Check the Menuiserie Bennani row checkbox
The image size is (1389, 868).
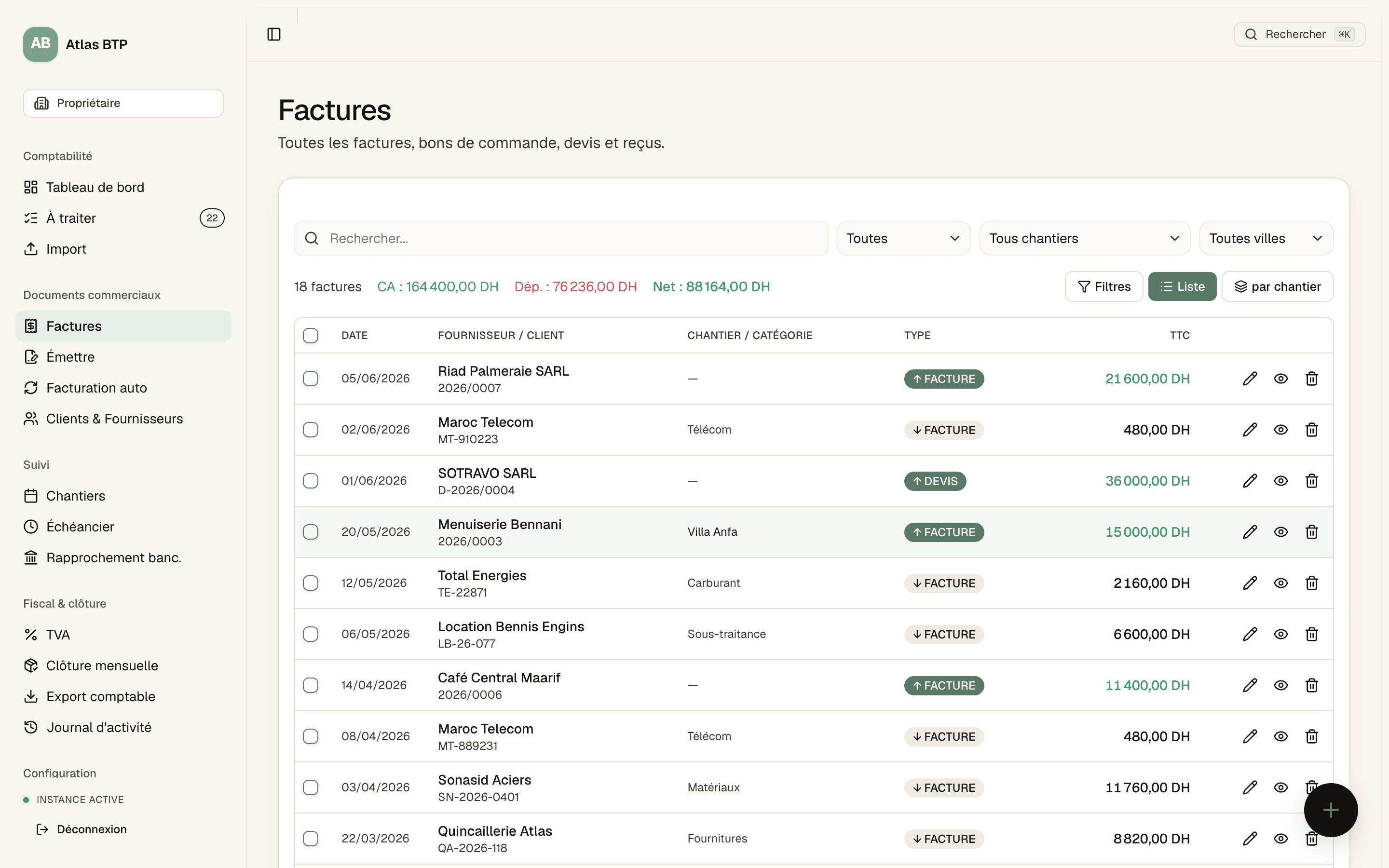click(x=311, y=531)
